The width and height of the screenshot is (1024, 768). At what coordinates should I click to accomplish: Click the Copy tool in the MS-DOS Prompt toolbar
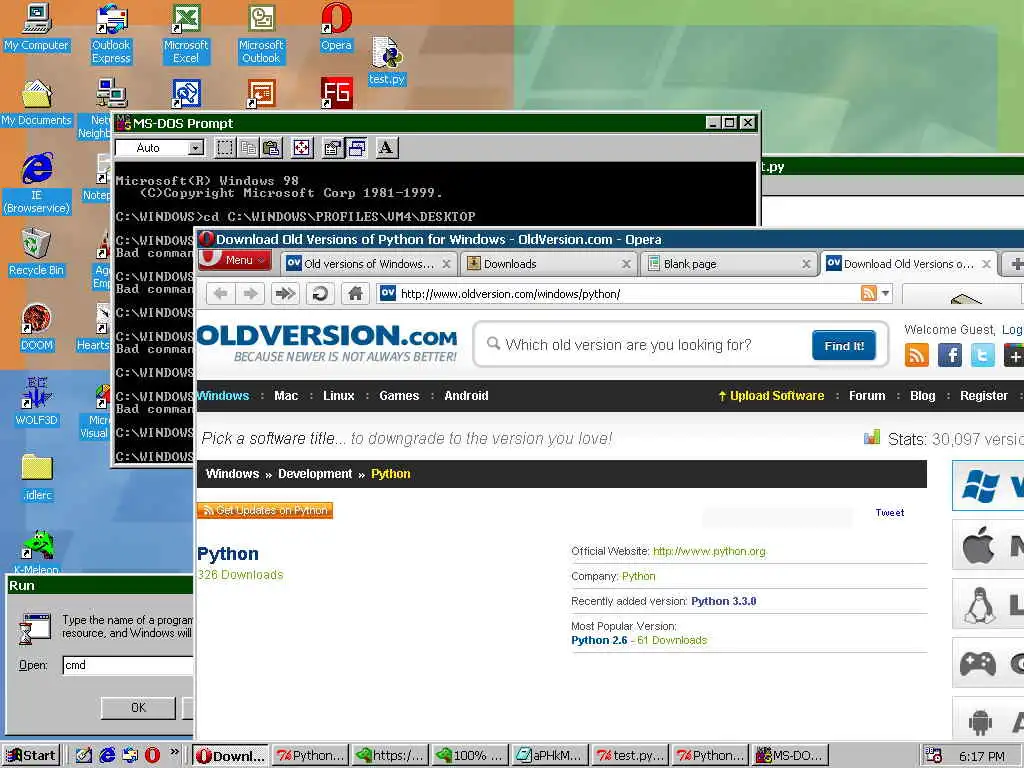tap(248, 148)
